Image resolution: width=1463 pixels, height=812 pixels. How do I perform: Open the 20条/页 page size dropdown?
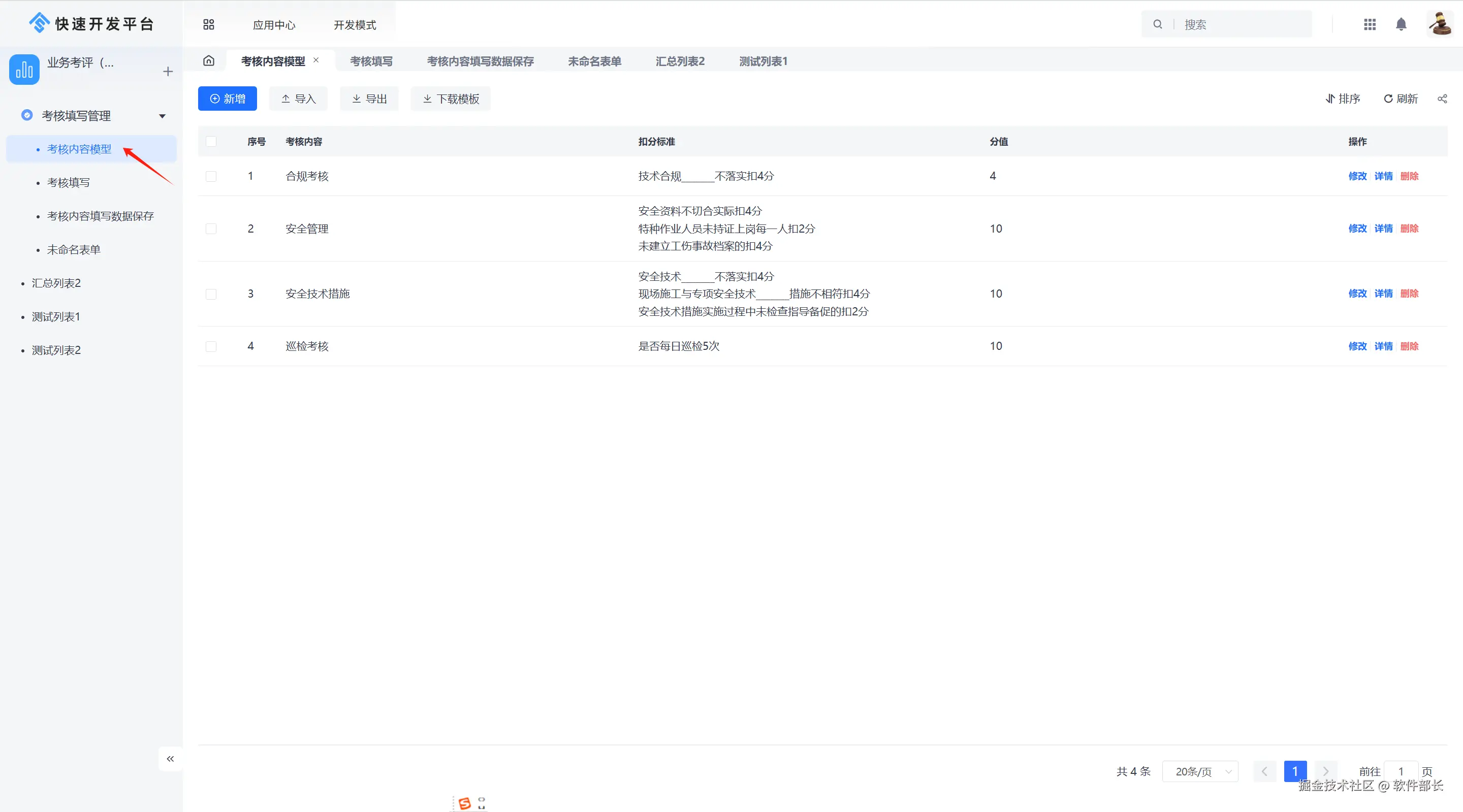coord(1200,771)
